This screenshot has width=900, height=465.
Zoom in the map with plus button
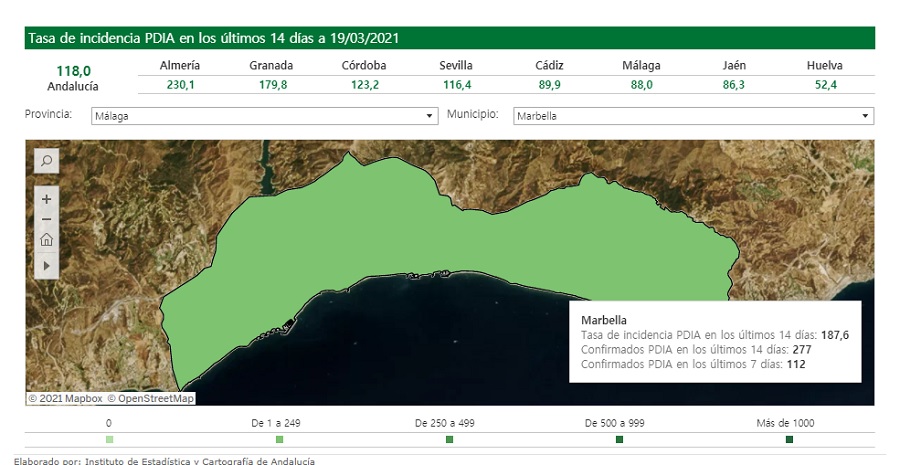pos(46,199)
